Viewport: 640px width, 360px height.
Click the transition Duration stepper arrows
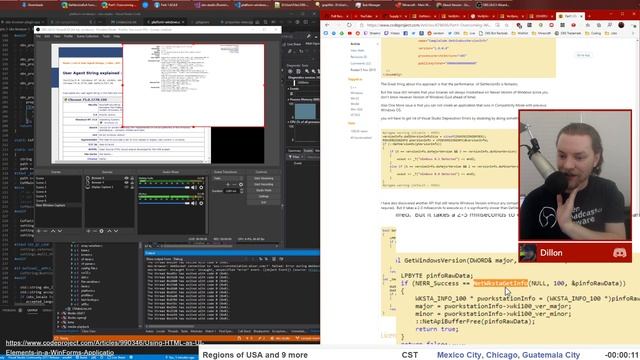(x=242, y=191)
